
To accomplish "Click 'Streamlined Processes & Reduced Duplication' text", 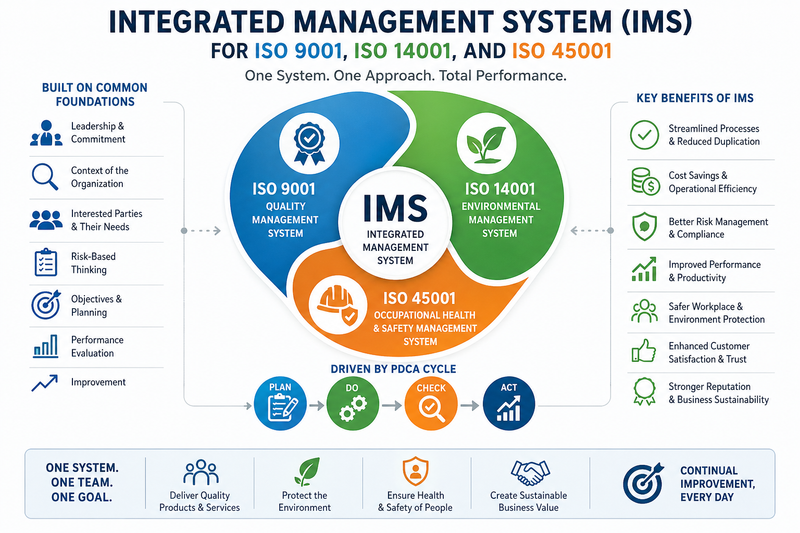I will (x=714, y=135).
